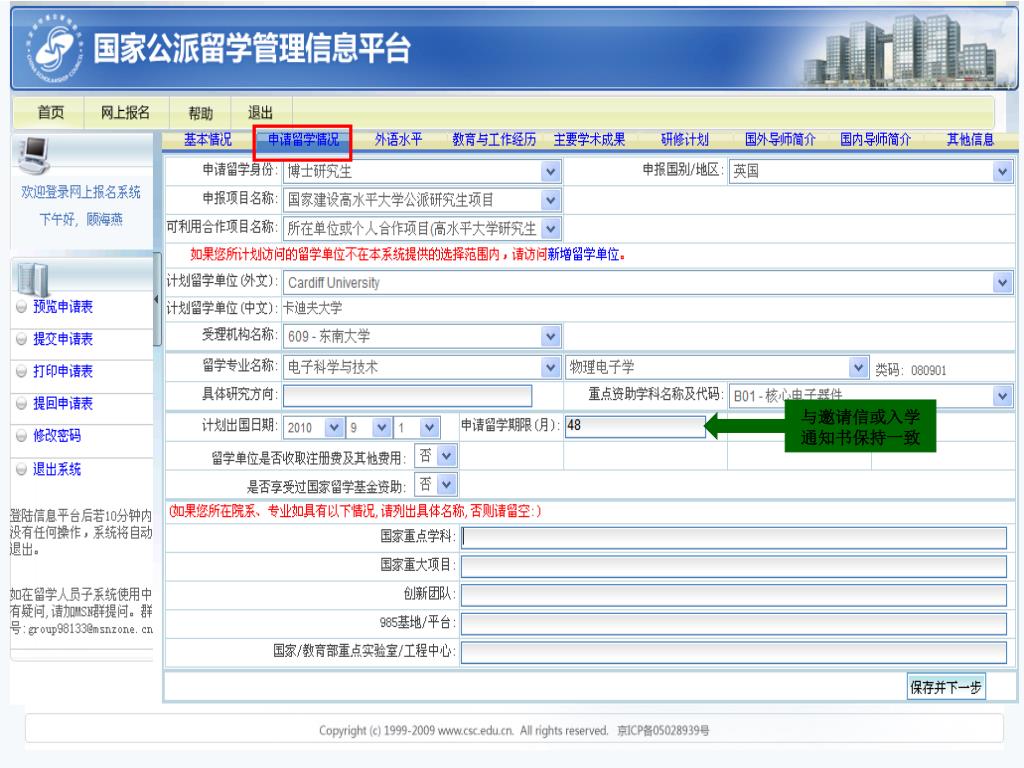Click the 保存并下一步 button
This screenshot has width=1024, height=768.
click(946, 687)
